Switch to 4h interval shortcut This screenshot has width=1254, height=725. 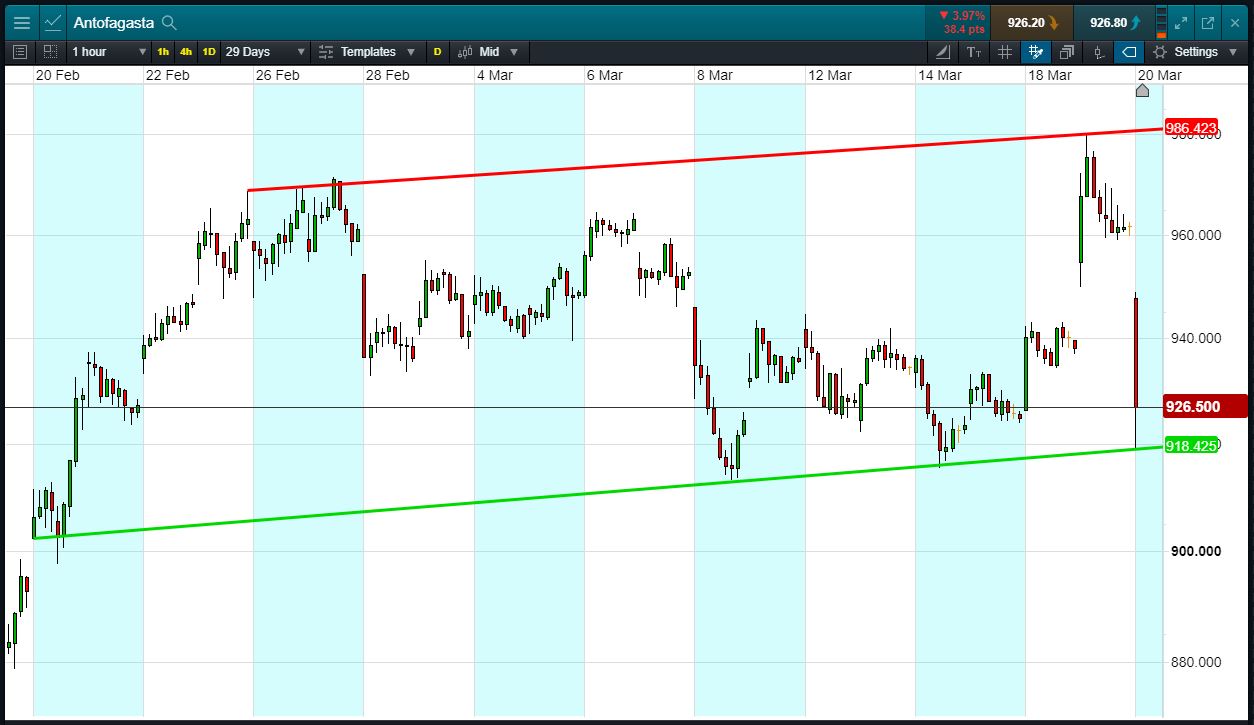point(186,51)
